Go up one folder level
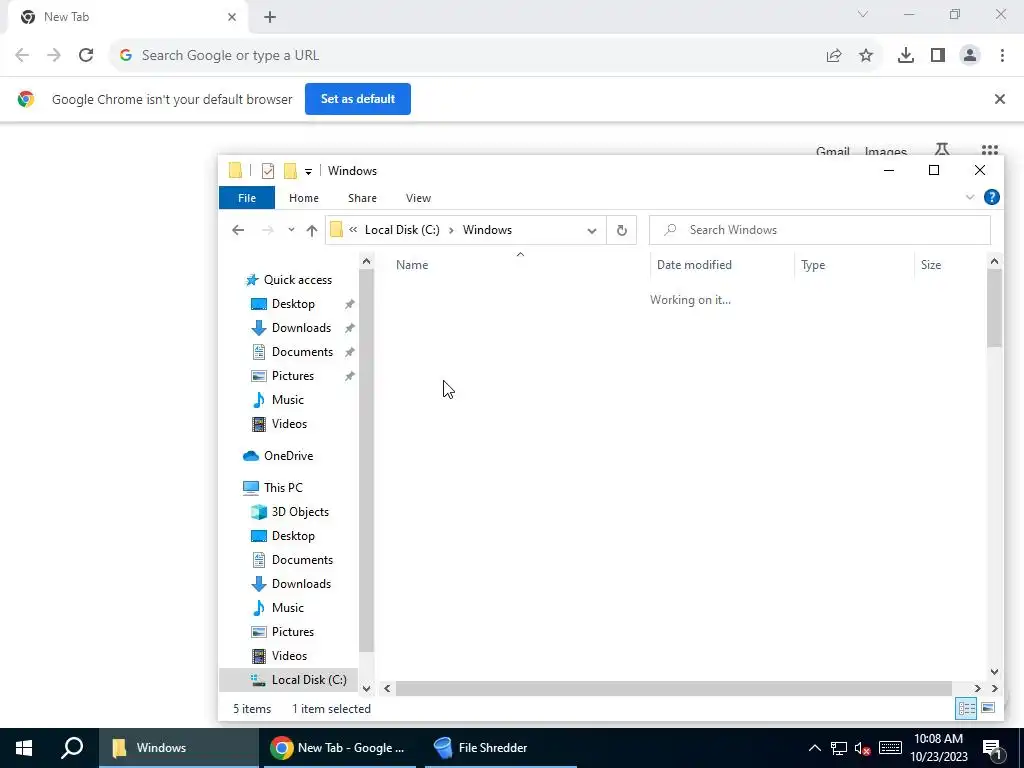The height and width of the screenshot is (768, 1024). coord(312,230)
